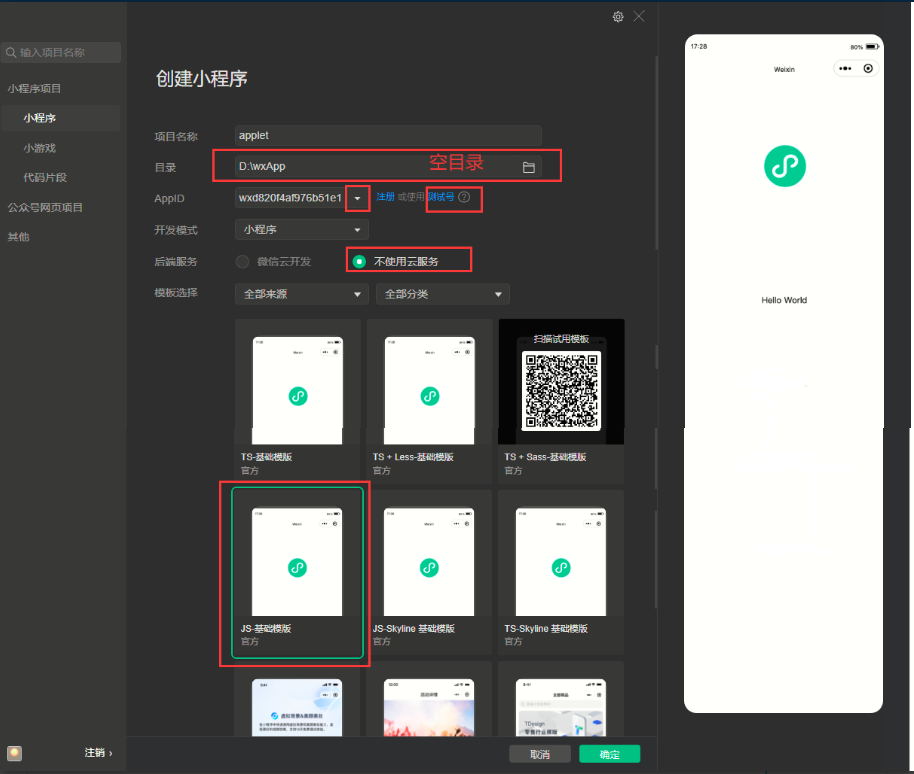
Task: Select 小游戏 in the left sidebar
Action: tap(40, 148)
